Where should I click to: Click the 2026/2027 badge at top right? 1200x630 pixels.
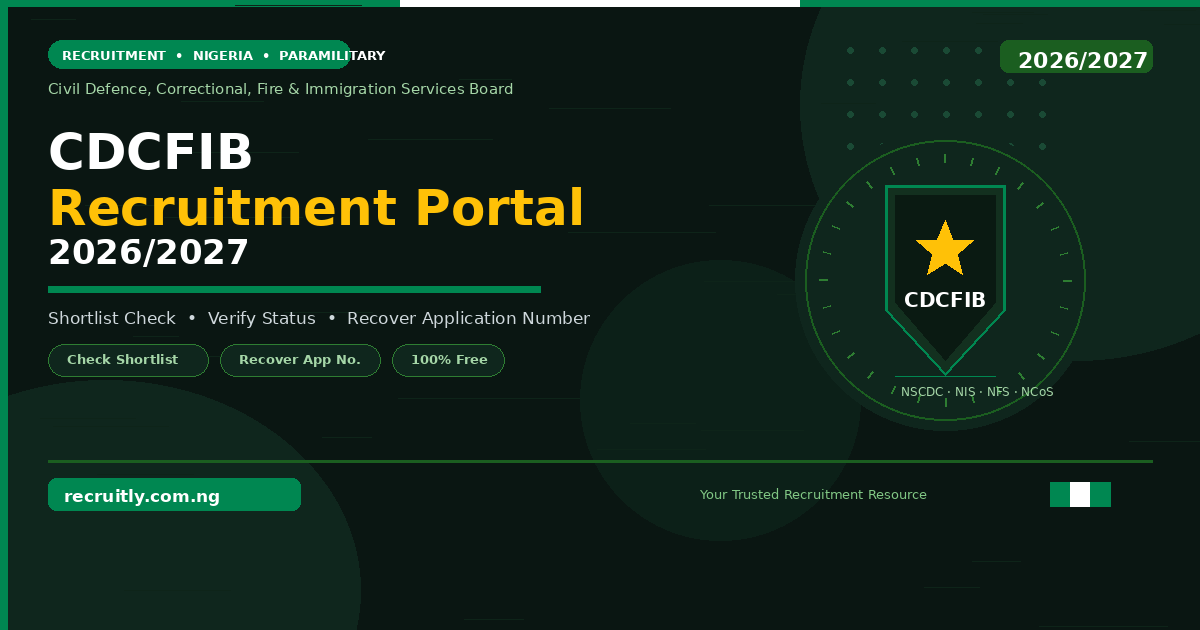tap(1076, 57)
